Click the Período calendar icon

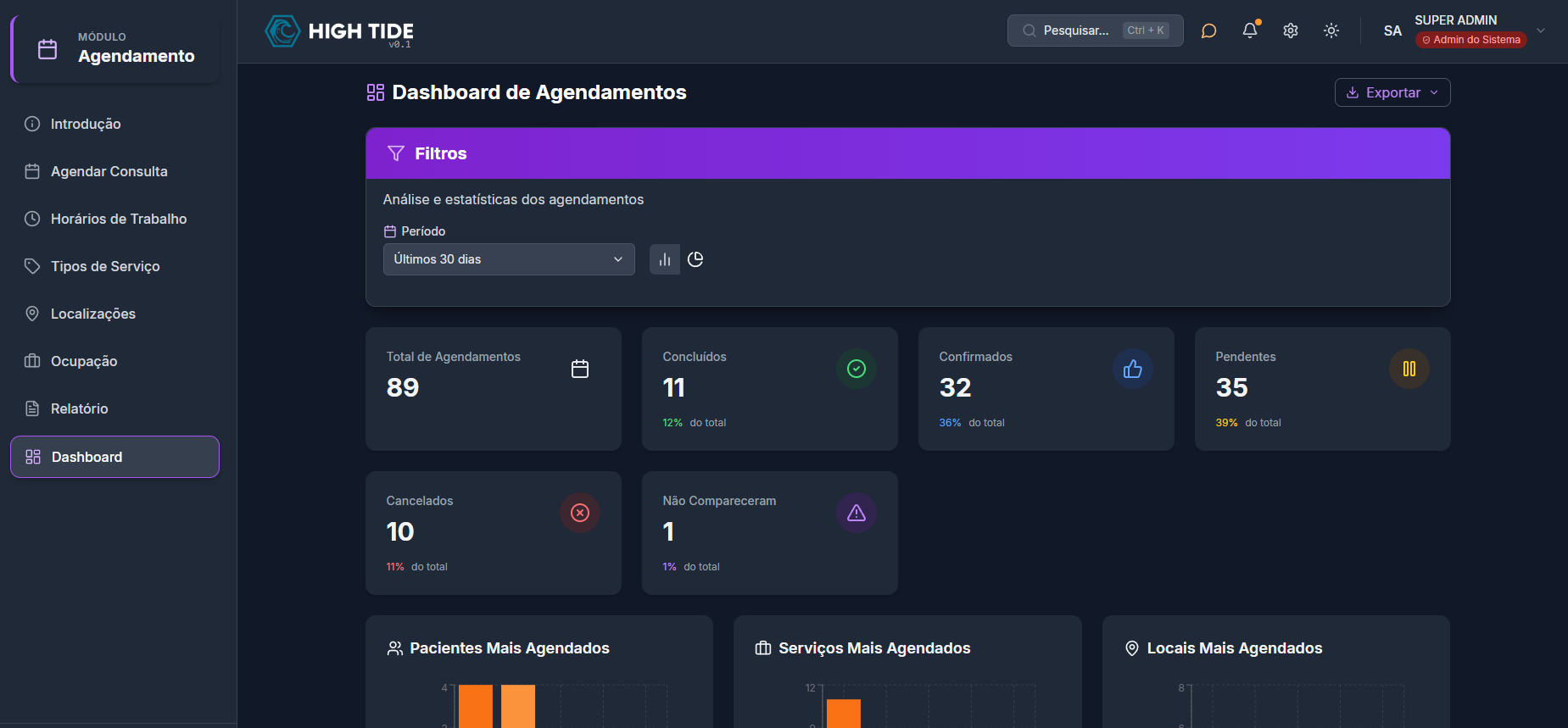point(390,231)
